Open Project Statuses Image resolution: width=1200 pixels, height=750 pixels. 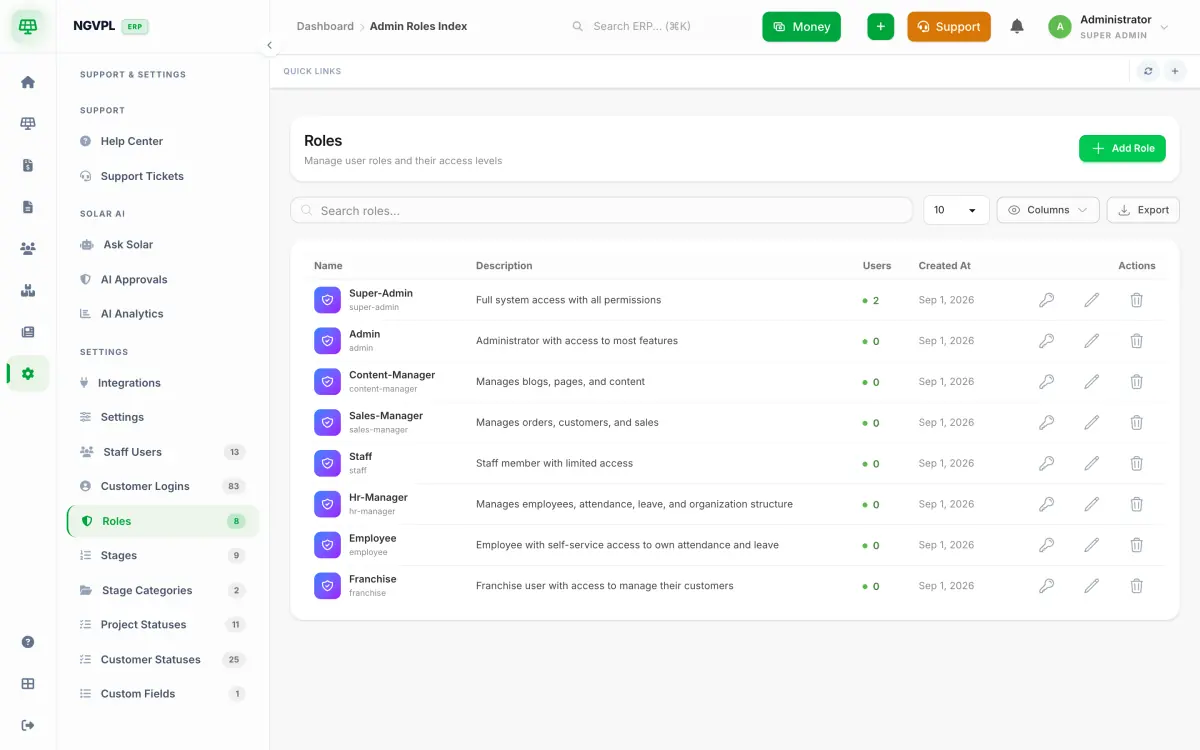[162, 625]
